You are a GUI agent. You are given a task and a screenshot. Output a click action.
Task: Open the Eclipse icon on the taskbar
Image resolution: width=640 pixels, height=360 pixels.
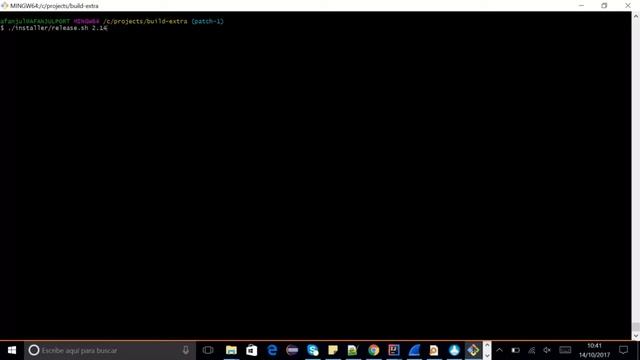[x=292, y=350]
